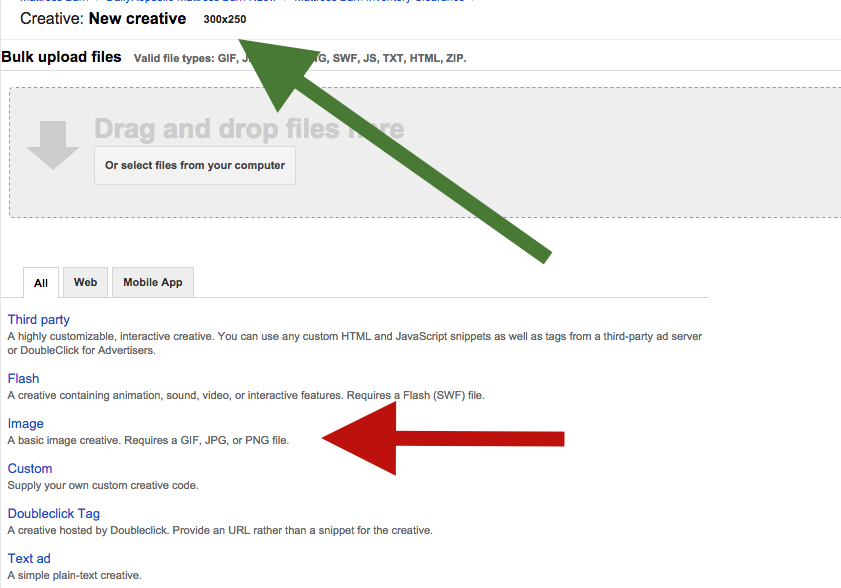Select the Doubleclick Tag creative link
Screen dimensions: 841x588
pos(54,514)
